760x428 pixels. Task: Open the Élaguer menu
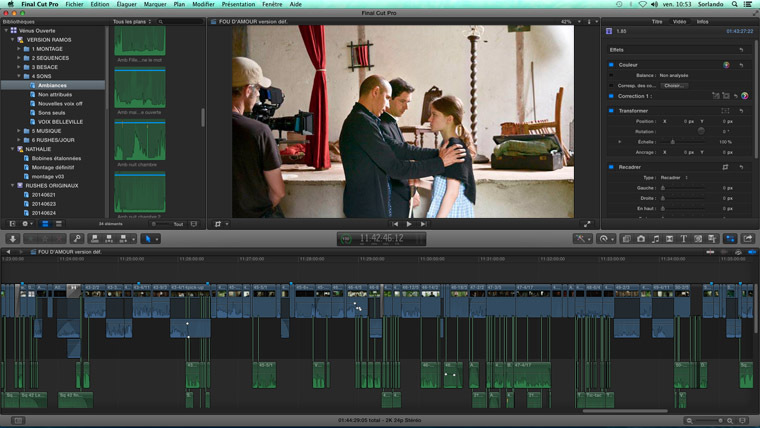tap(127, 4)
